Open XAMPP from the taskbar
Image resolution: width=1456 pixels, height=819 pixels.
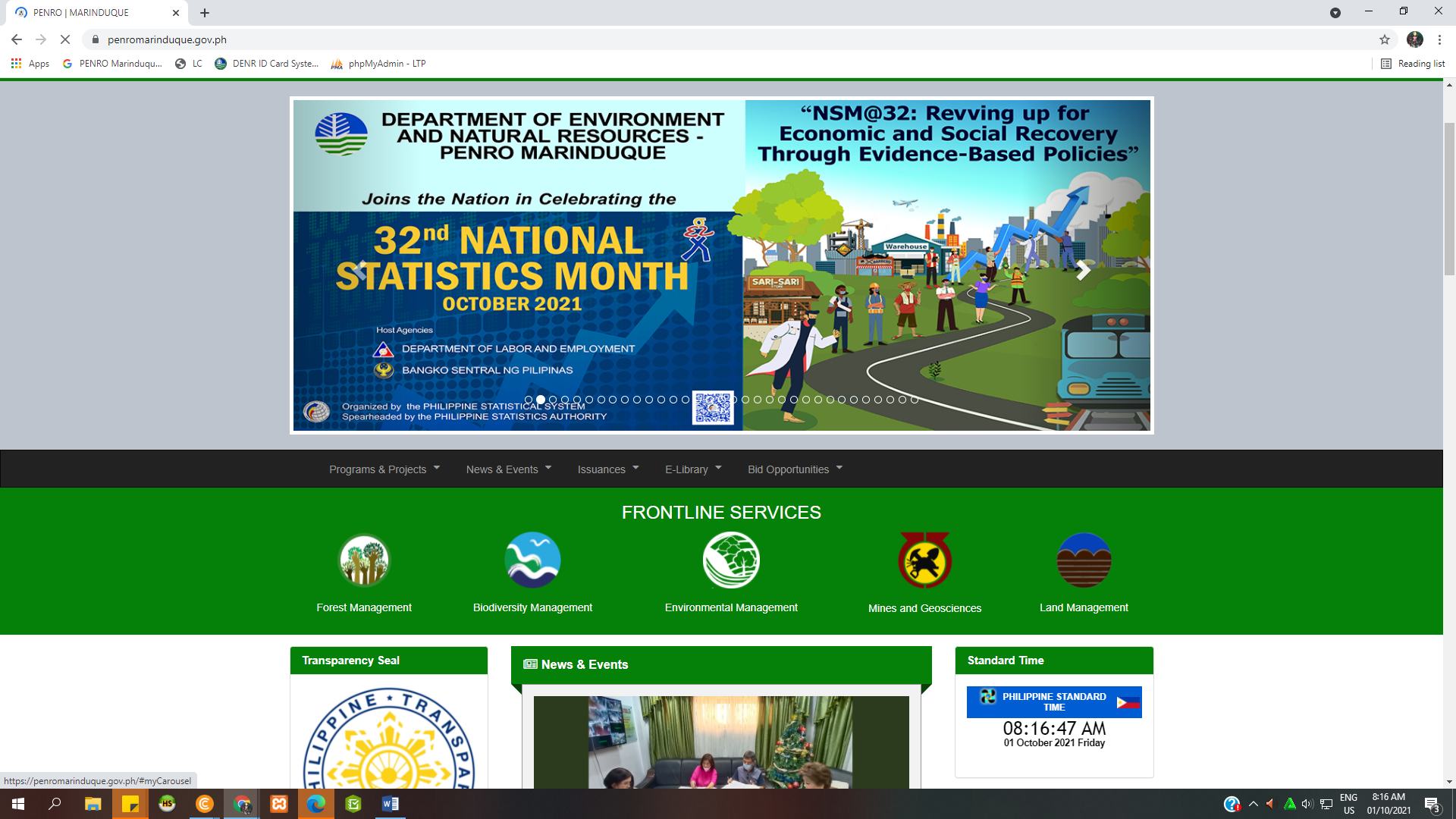[279, 804]
